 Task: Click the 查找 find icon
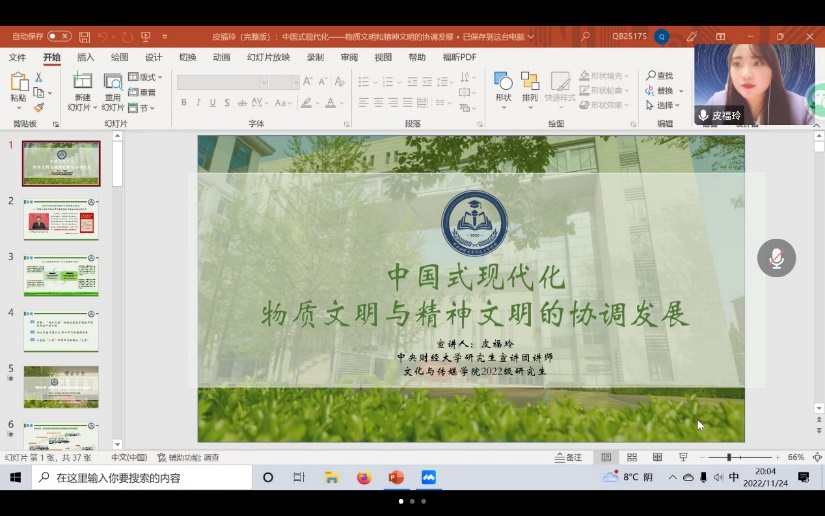[659, 76]
